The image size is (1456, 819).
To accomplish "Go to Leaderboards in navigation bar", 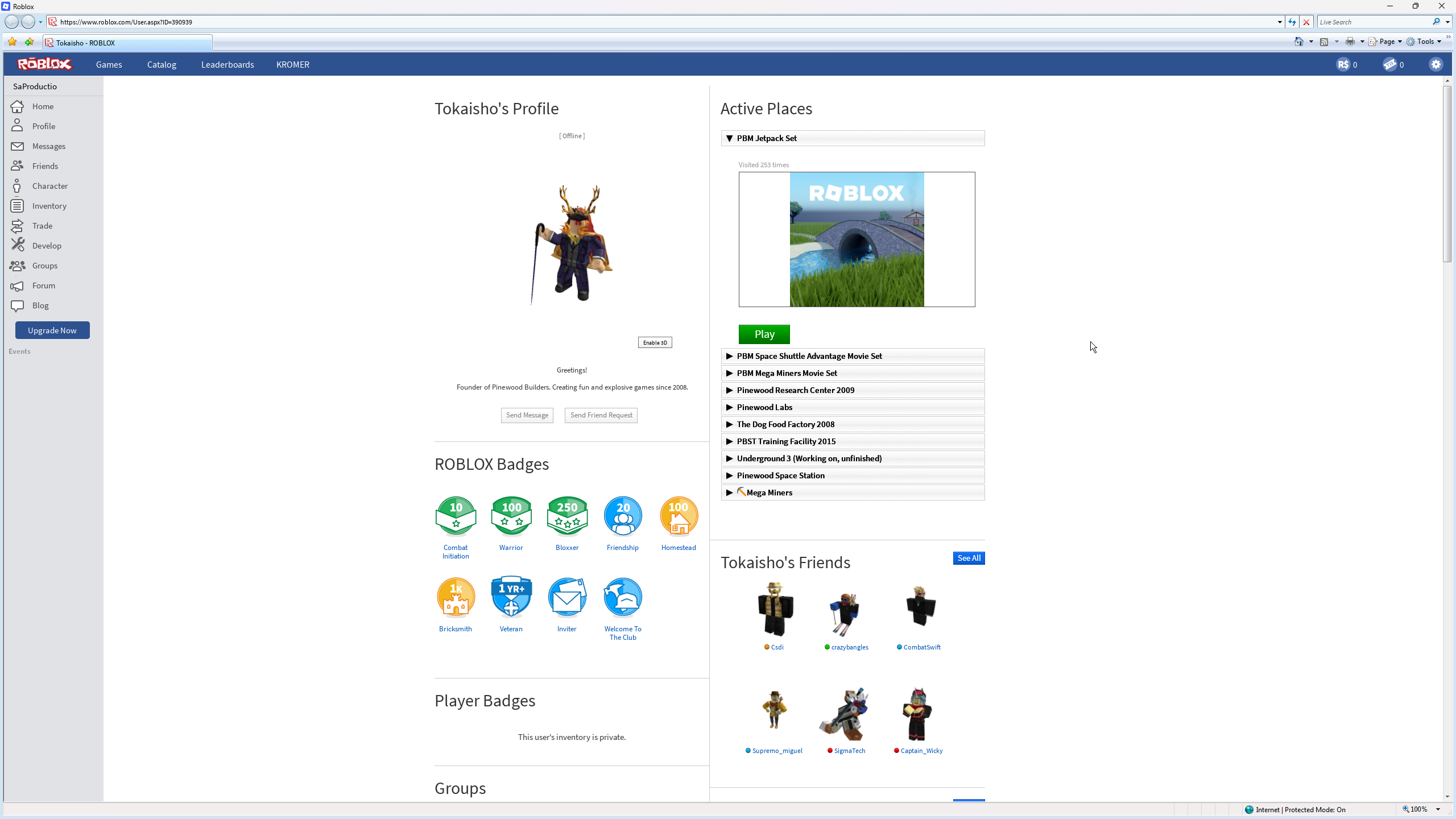I will pos(227,64).
